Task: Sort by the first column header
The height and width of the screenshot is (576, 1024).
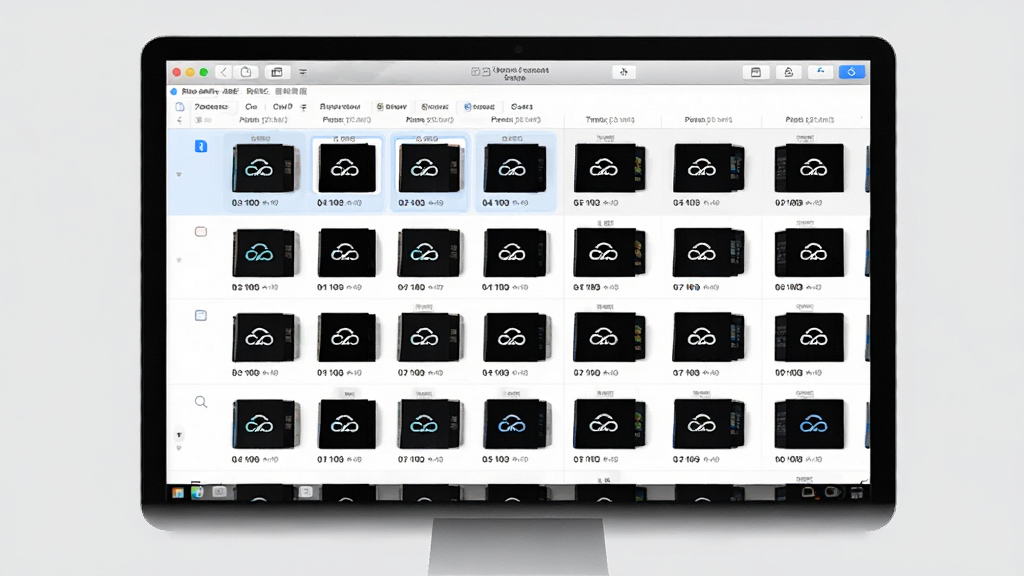Action: point(263,120)
